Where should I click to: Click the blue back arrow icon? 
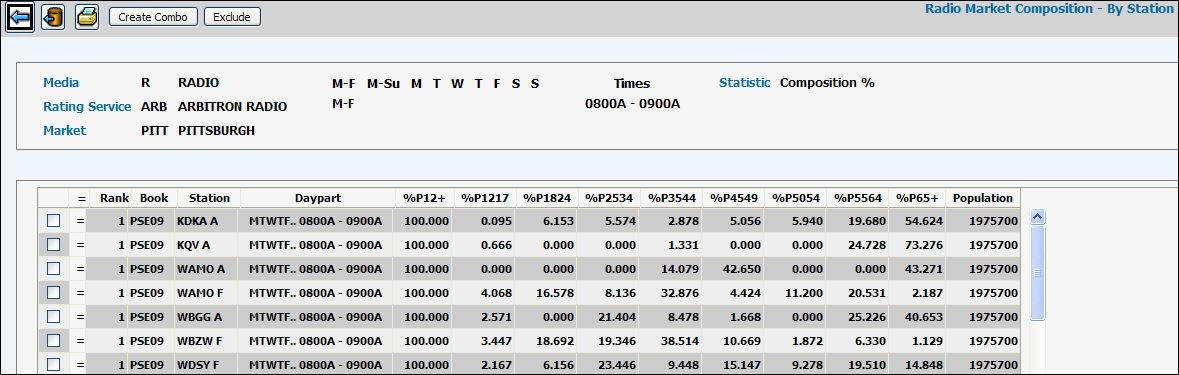[x=20, y=17]
